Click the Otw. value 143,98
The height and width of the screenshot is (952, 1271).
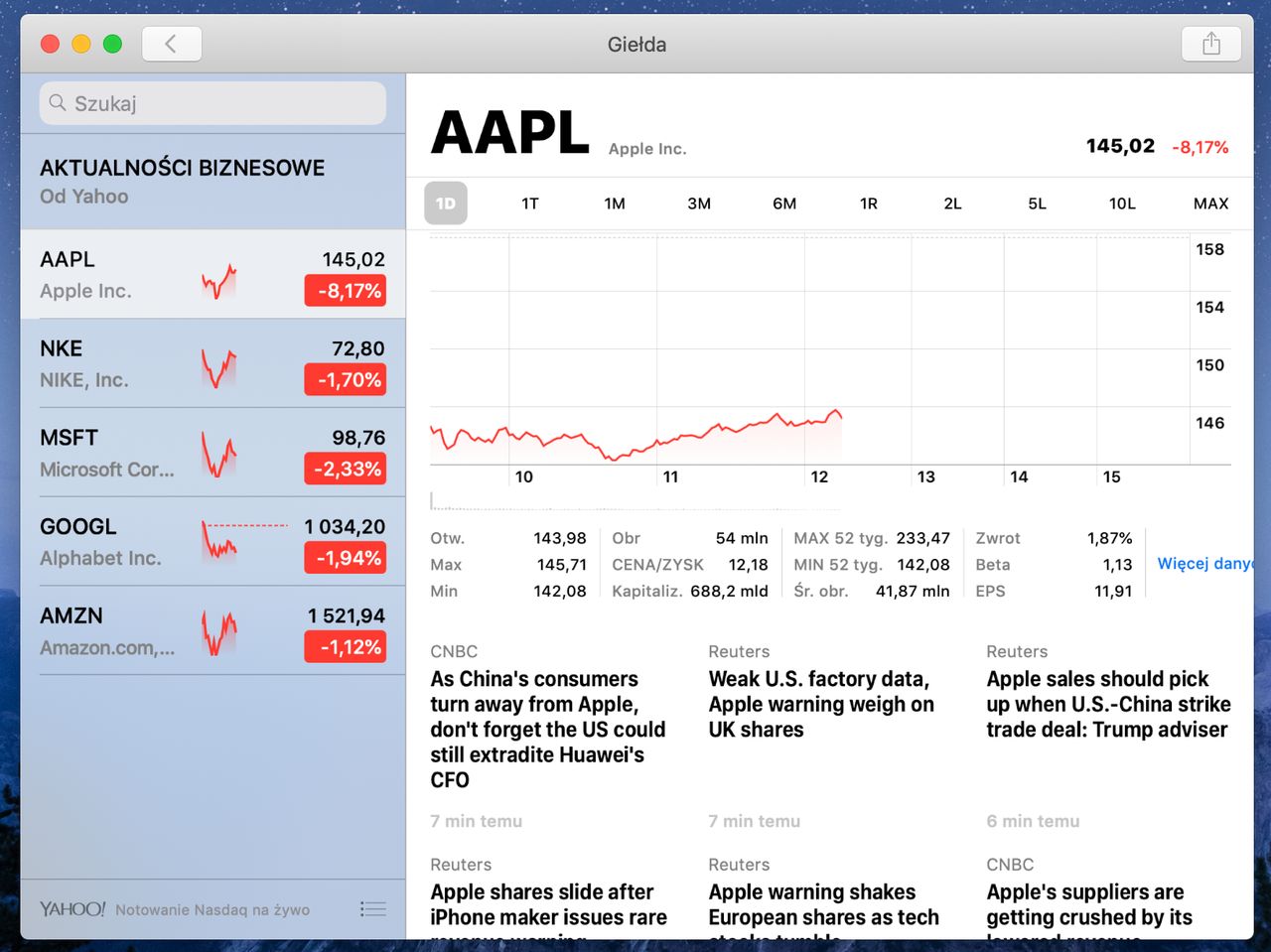click(560, 538)
